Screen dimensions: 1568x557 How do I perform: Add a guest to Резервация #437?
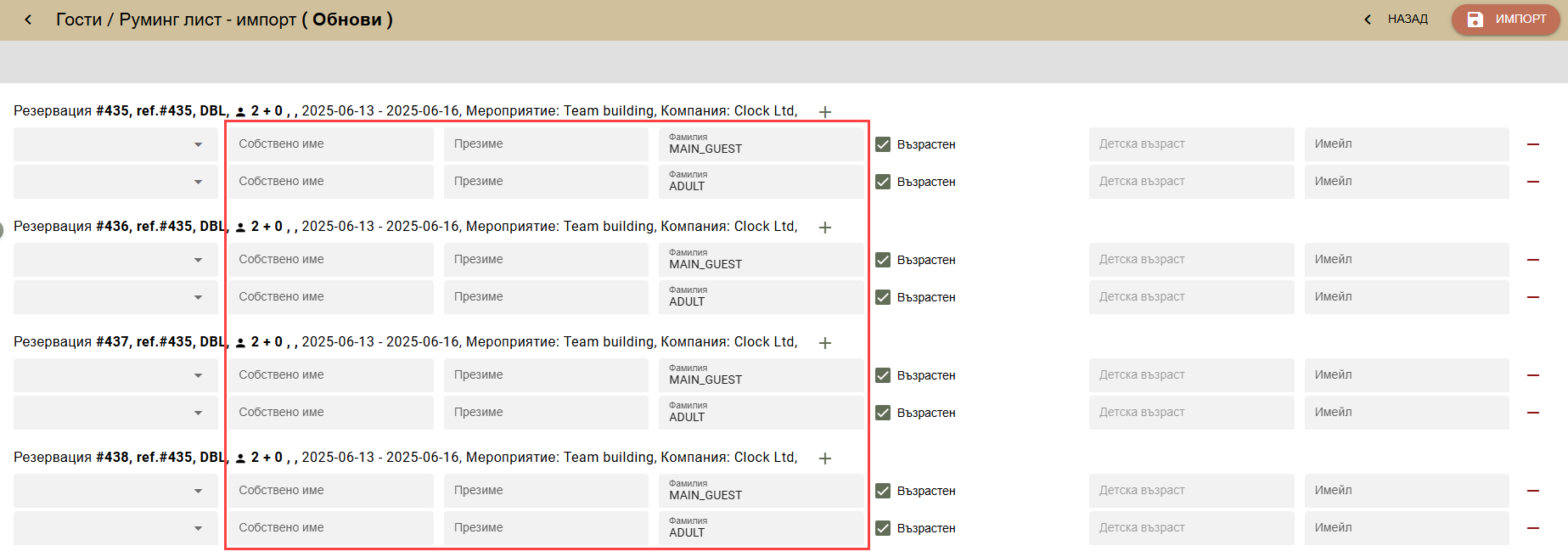coord(824,342)
